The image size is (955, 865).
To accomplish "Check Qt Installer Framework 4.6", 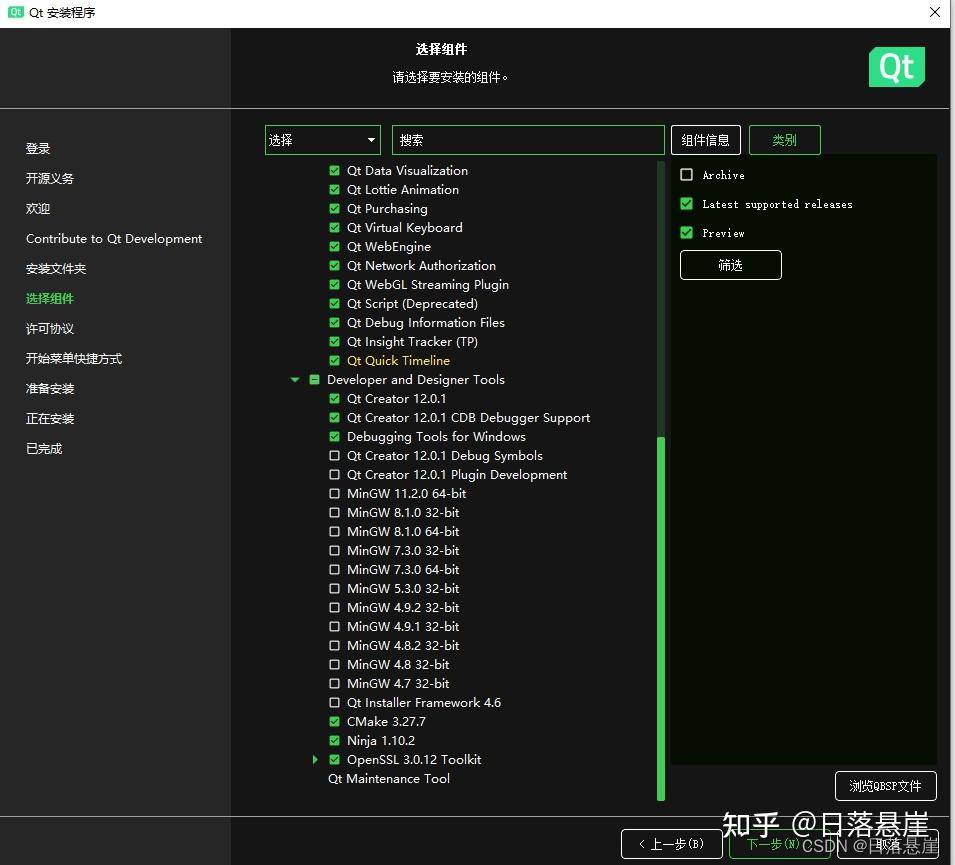I will point(335,702).
